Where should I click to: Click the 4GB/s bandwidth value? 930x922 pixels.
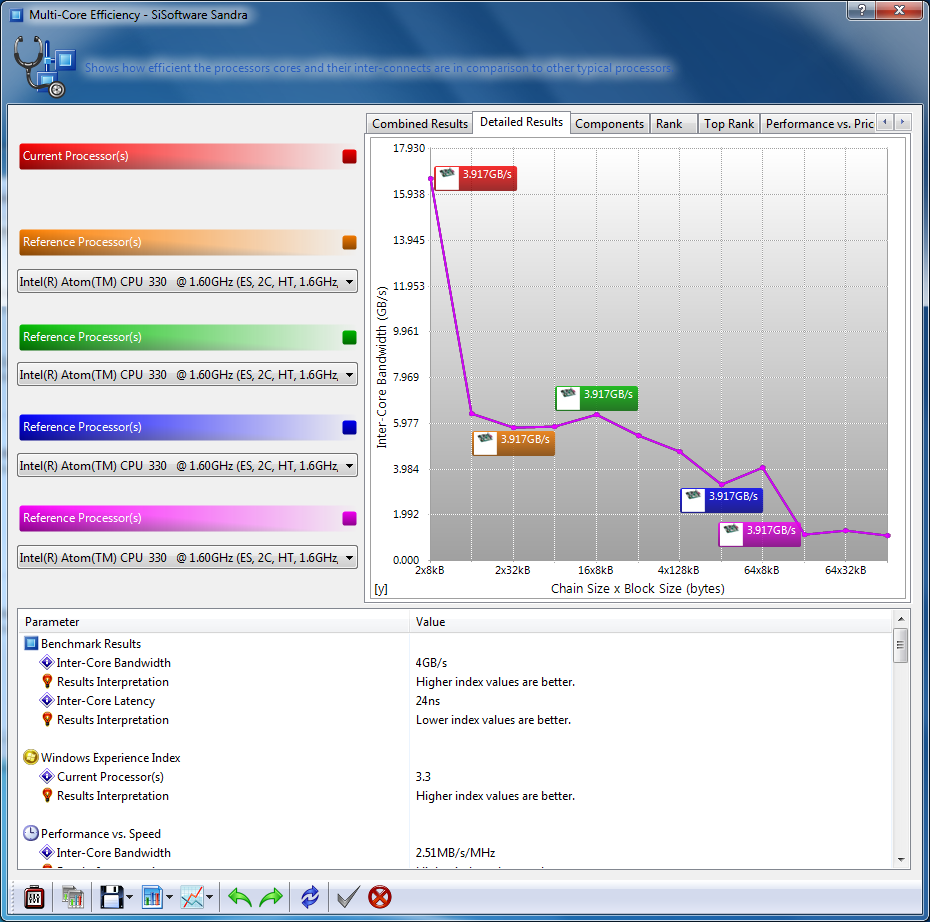click(431, 662)
